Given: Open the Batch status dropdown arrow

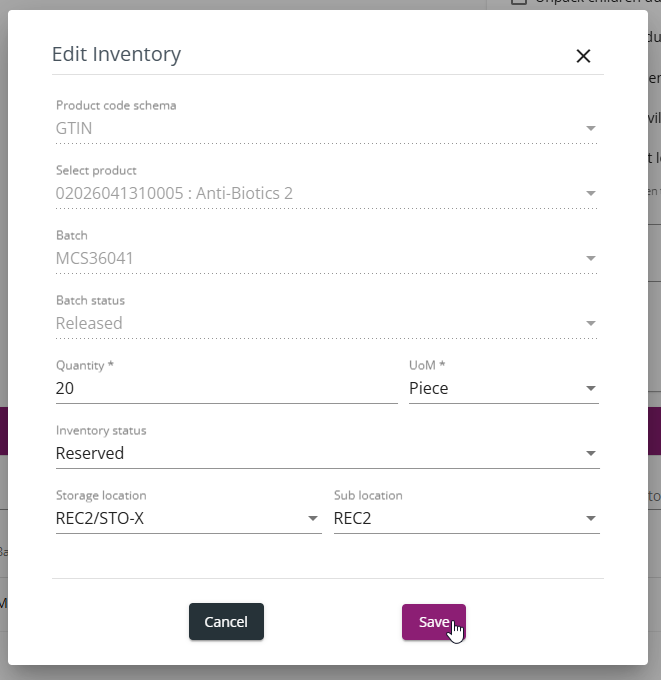Looking at the screenshot, I should point(590,324).
